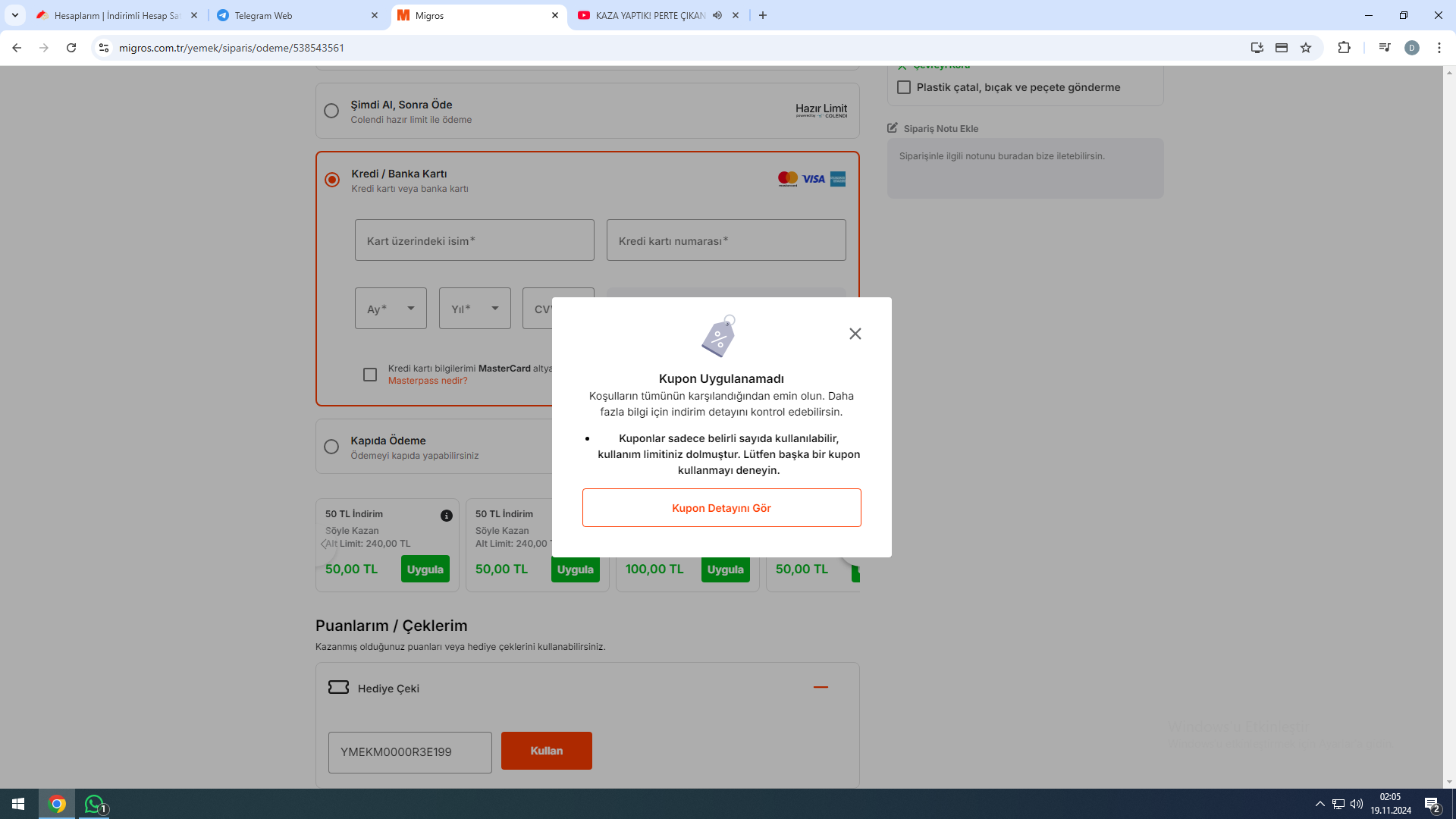Click info icon on 50 TL İndirim coupon
This screenshot has height=819, width=1456.
coord(447,516)
